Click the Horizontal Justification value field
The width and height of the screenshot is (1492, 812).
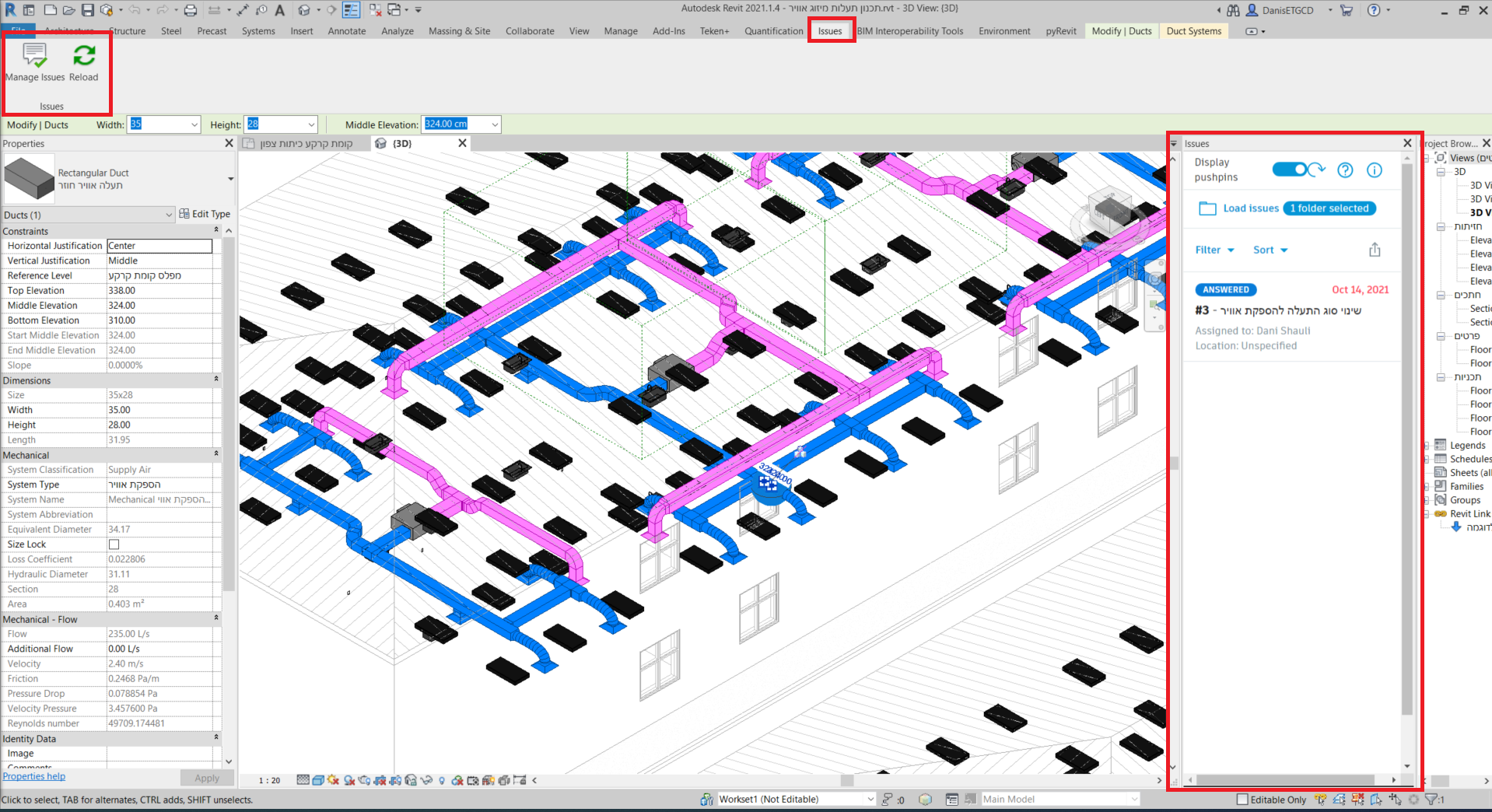(x=159, y=246)
